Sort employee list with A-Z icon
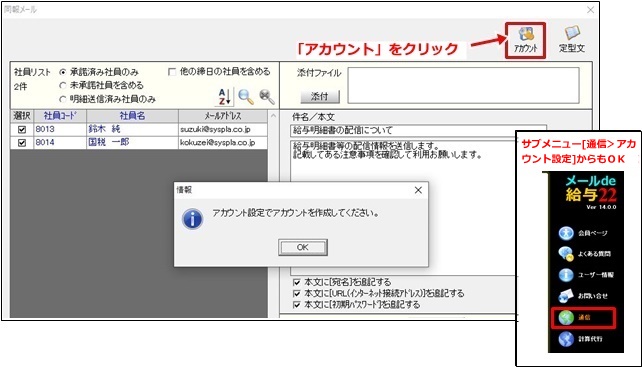Viewport: 642px width, 367px height. tap(225, 97)
